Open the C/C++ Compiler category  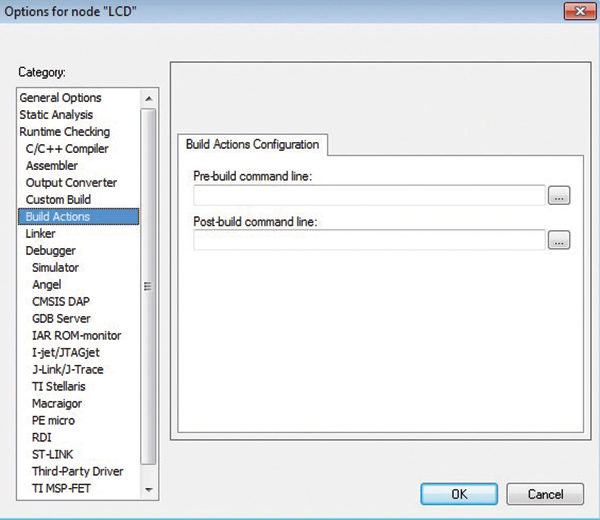[x=67, y=149]
